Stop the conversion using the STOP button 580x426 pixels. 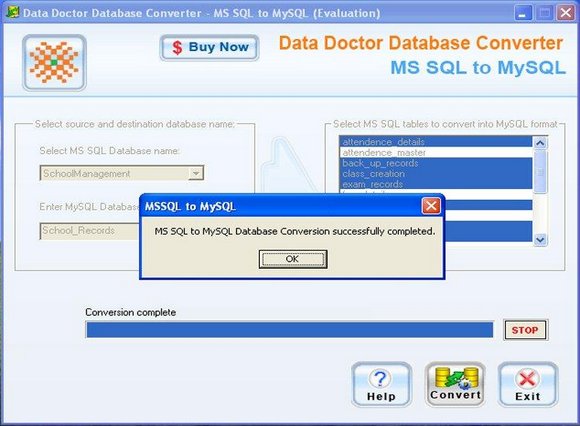click(525, 330)
